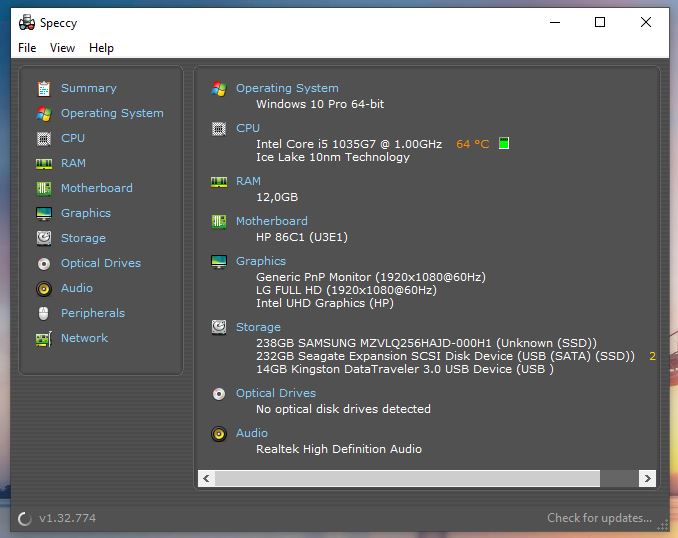The width and height of the screenshot is (678, 538).
Task: Click the Check for updates link
Action: click(599, 518)
